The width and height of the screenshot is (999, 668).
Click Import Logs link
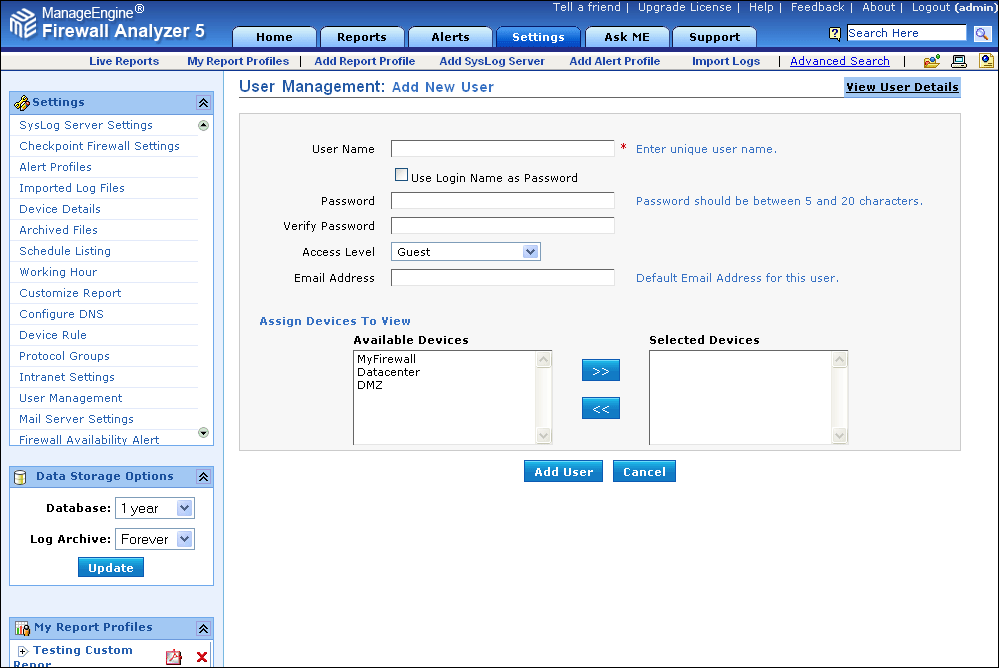726,61
